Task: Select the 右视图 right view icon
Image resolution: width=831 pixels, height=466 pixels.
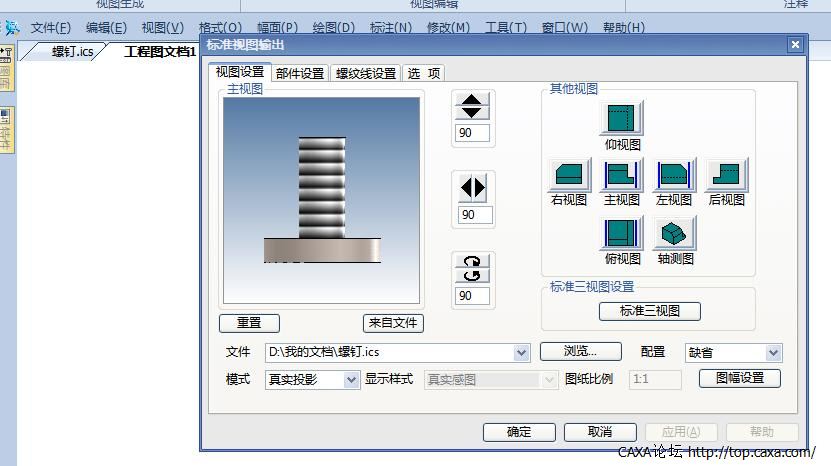Action: click(569, 174)
